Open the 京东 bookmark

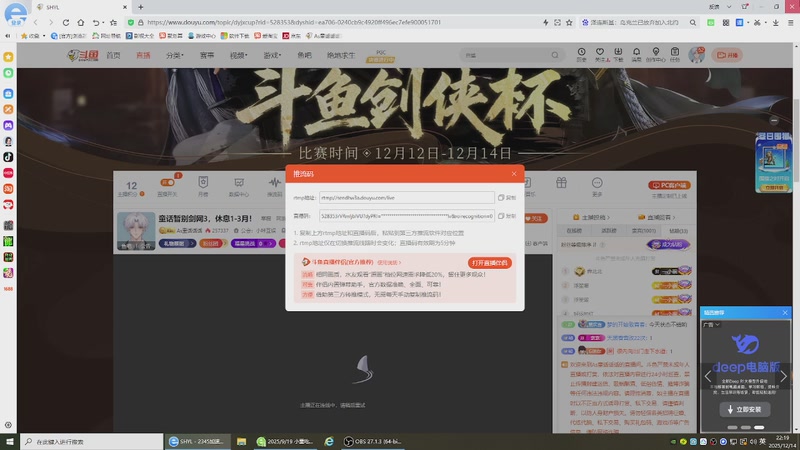(x=291, y=36)
